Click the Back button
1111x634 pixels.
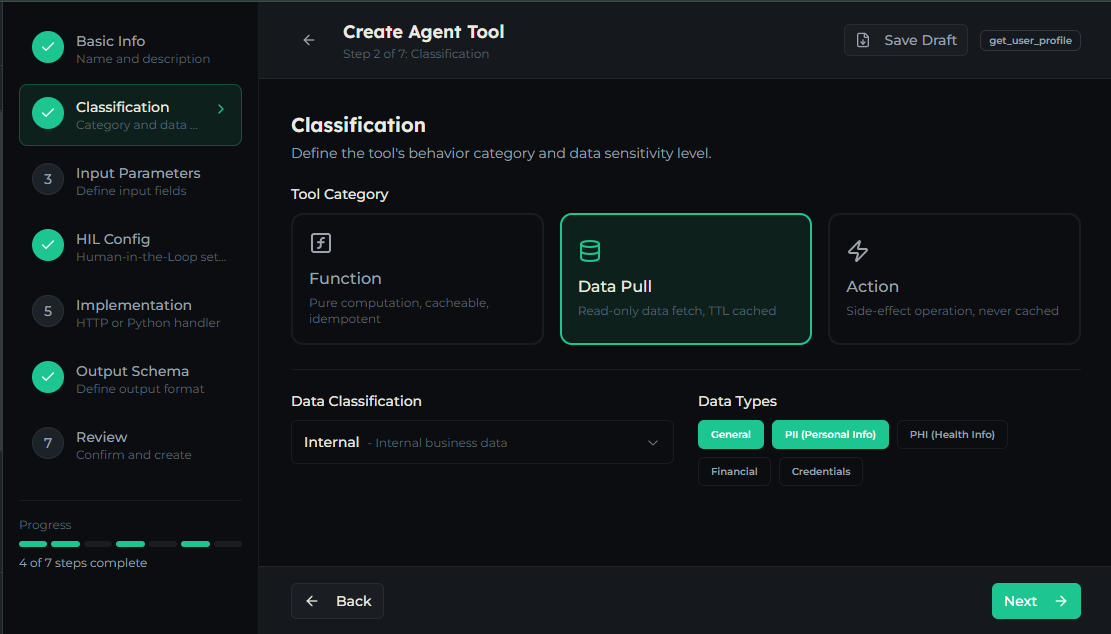pyautogui.click(x=337, y=601)
